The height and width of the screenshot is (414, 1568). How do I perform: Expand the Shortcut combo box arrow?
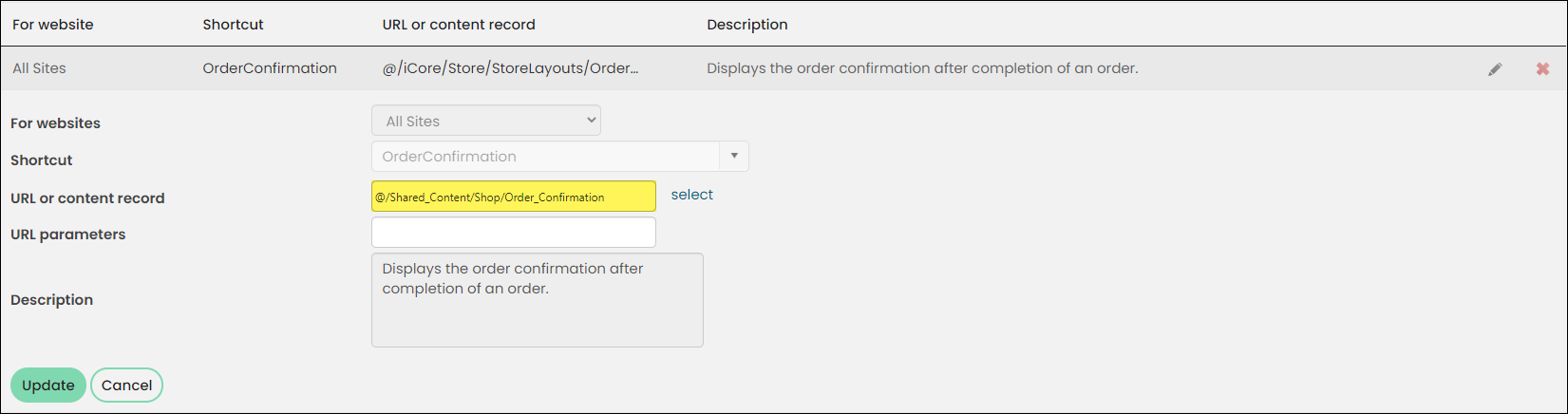(734, 157)
